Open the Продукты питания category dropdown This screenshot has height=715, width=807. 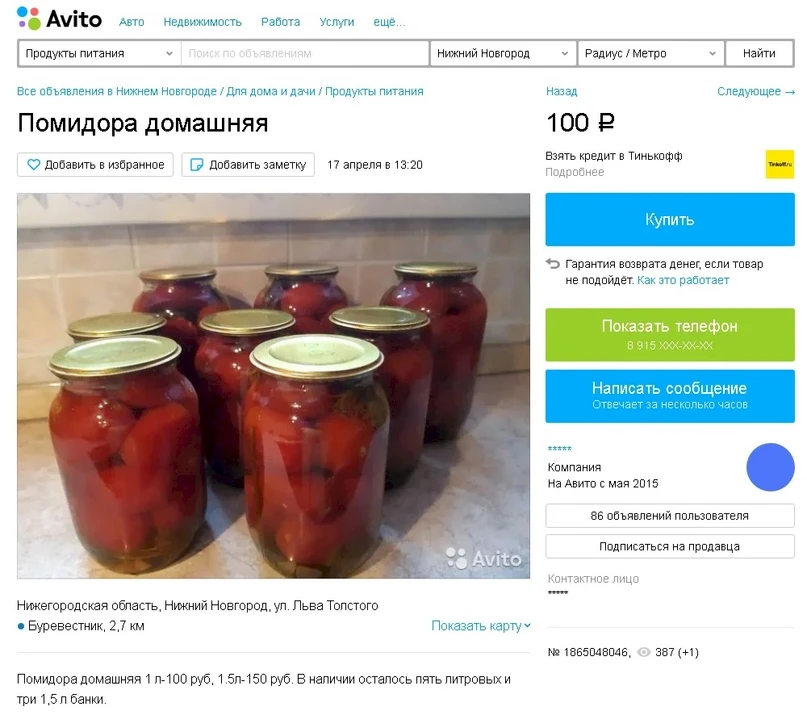(99, 54)
